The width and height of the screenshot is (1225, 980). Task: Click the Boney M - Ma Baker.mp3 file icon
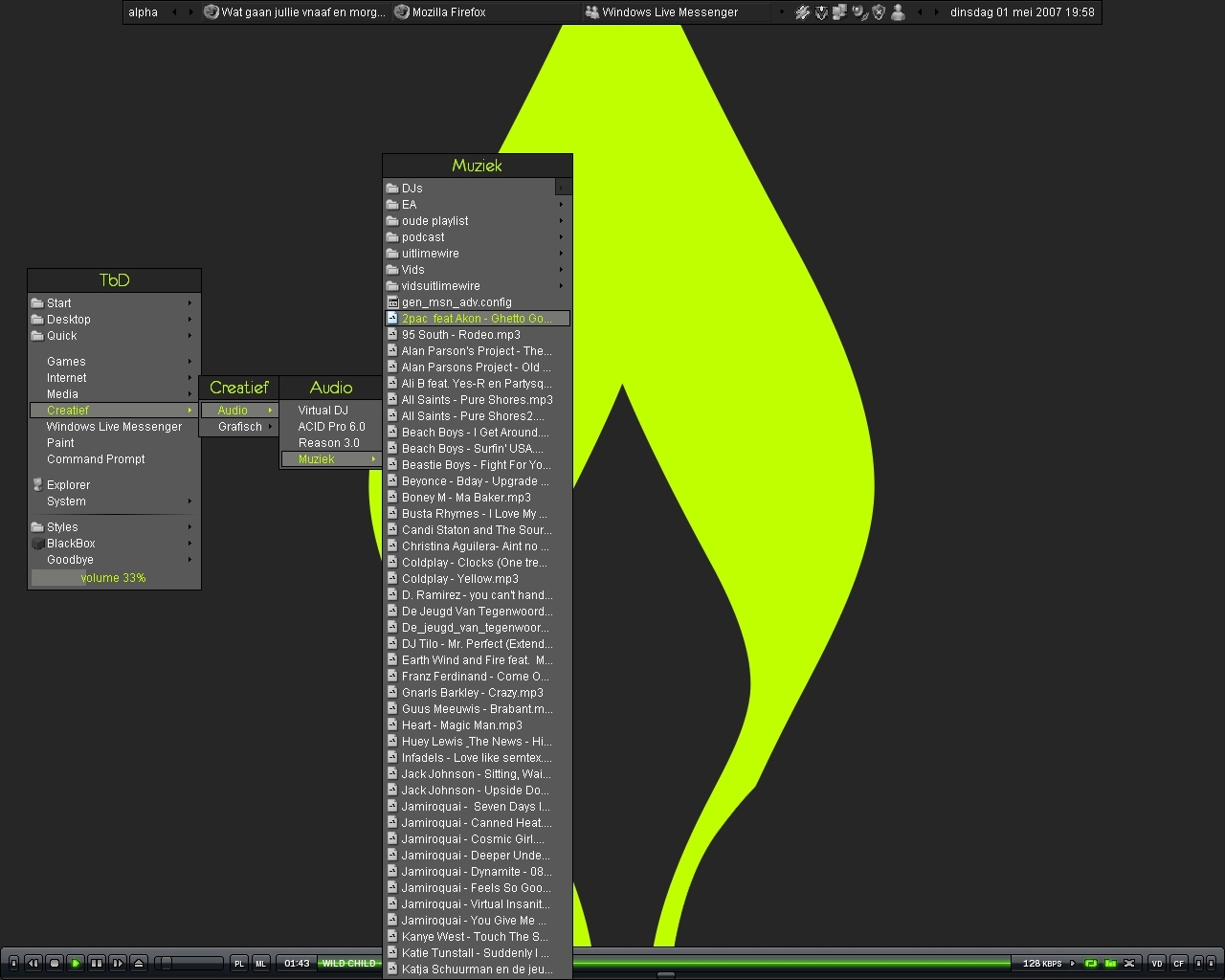[392, 498]
